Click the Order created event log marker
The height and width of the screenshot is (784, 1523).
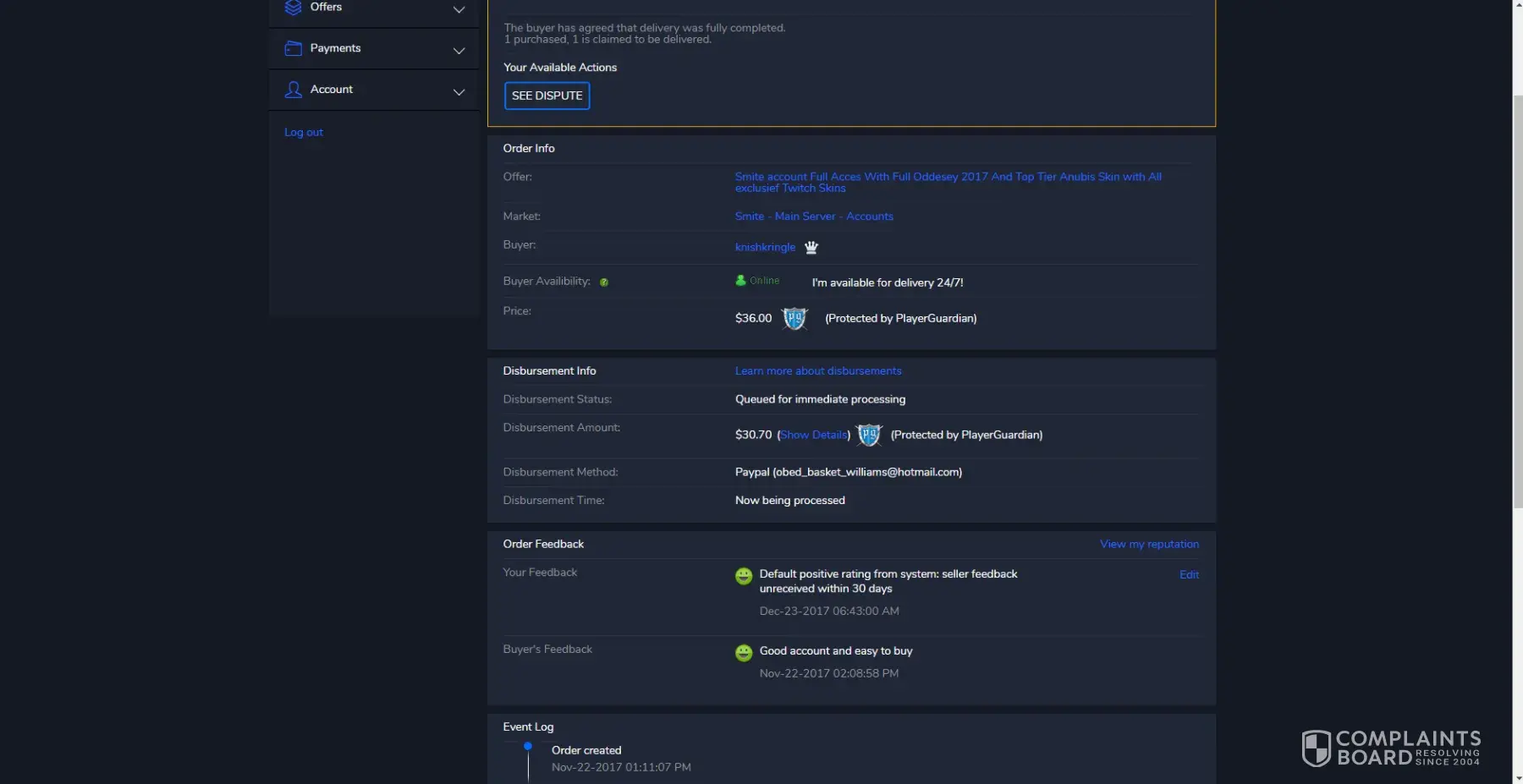tap(528, 746)
